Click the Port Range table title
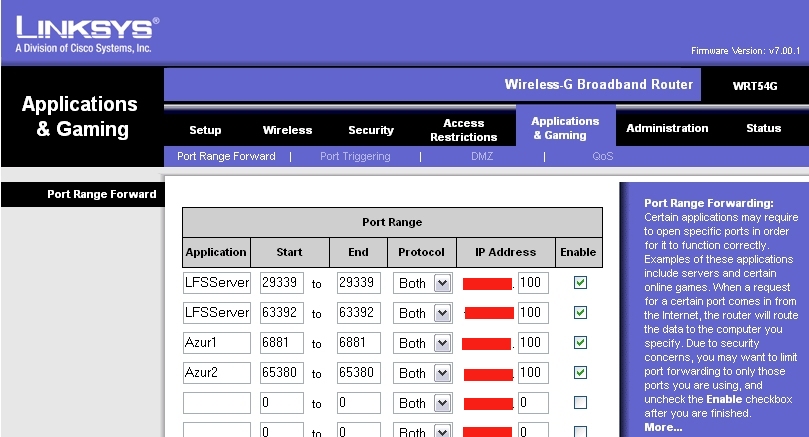Screen dimensions: 809x437 coord(392,222)
